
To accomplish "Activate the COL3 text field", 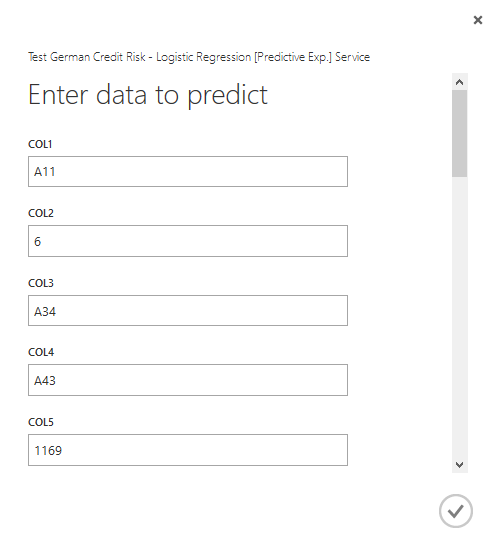I will [188, 310].
